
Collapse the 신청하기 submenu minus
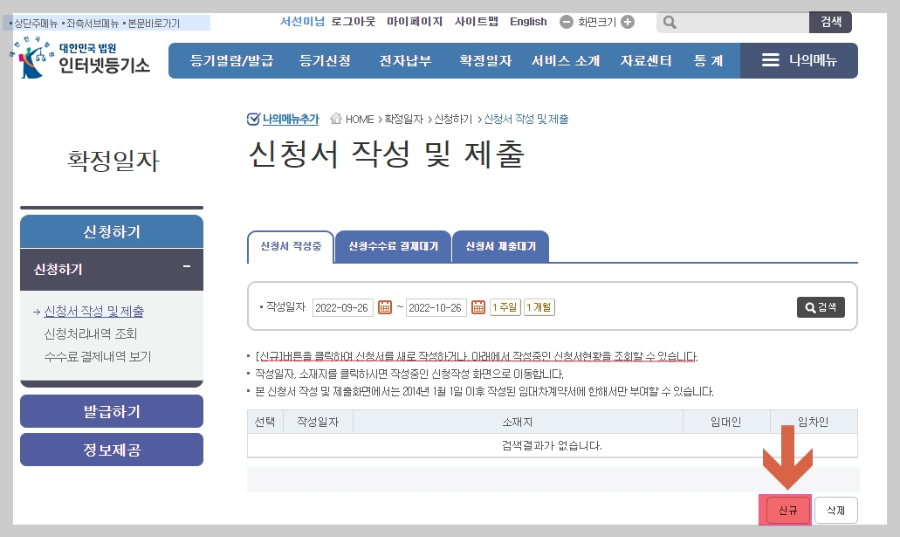click(187, 267)
